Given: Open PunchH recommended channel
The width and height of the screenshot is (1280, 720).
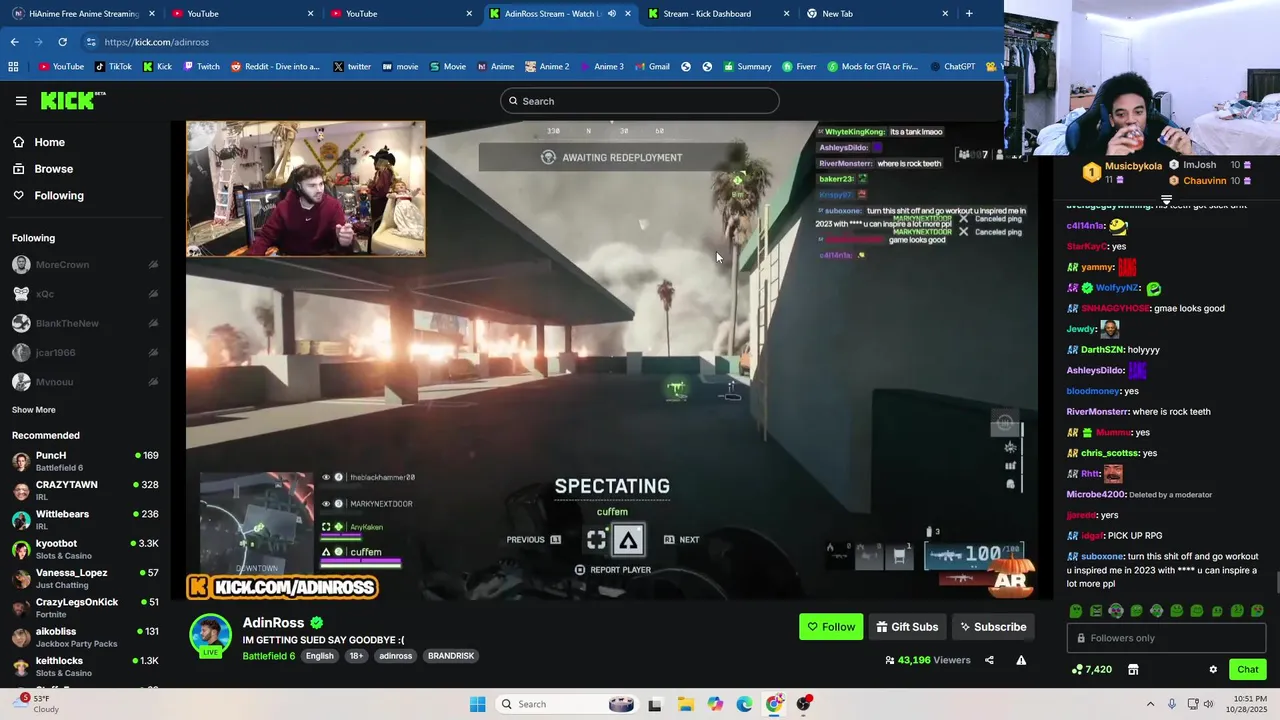Looking at the screenshot, I should click(85, 461).
